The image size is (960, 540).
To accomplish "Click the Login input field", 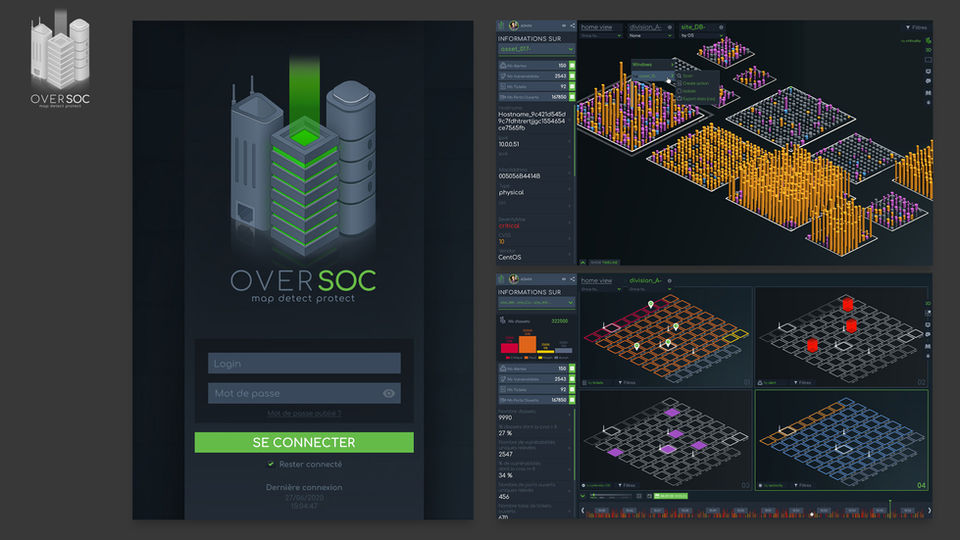I will click(x=304, y=363).
